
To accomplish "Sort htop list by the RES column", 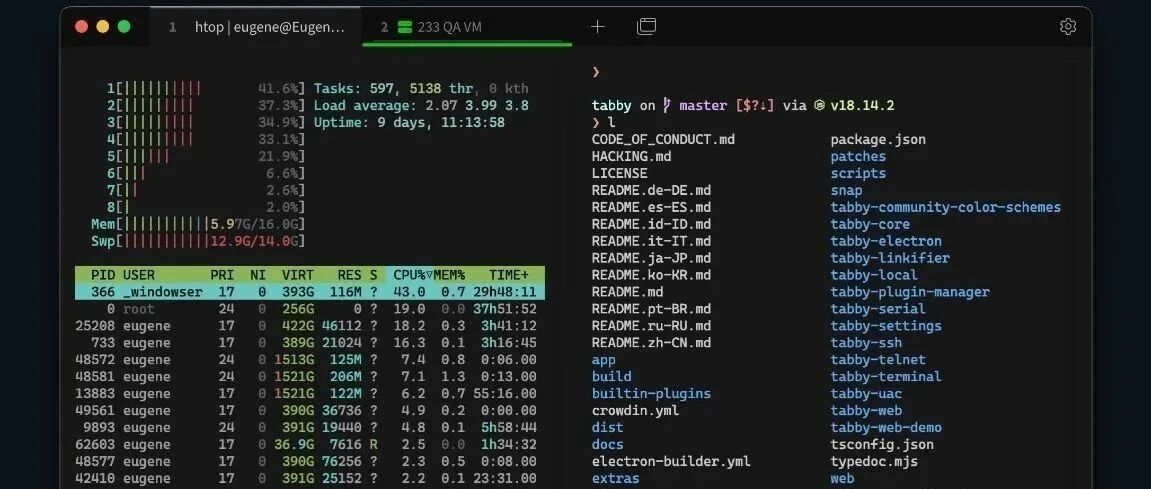I will [349, 275].
